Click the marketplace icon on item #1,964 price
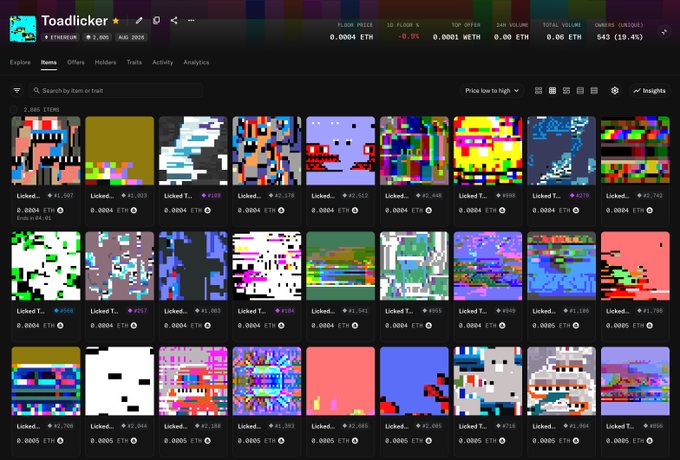Image resolution: width=680 pixels, height=460 pixels. coord(575,441)
